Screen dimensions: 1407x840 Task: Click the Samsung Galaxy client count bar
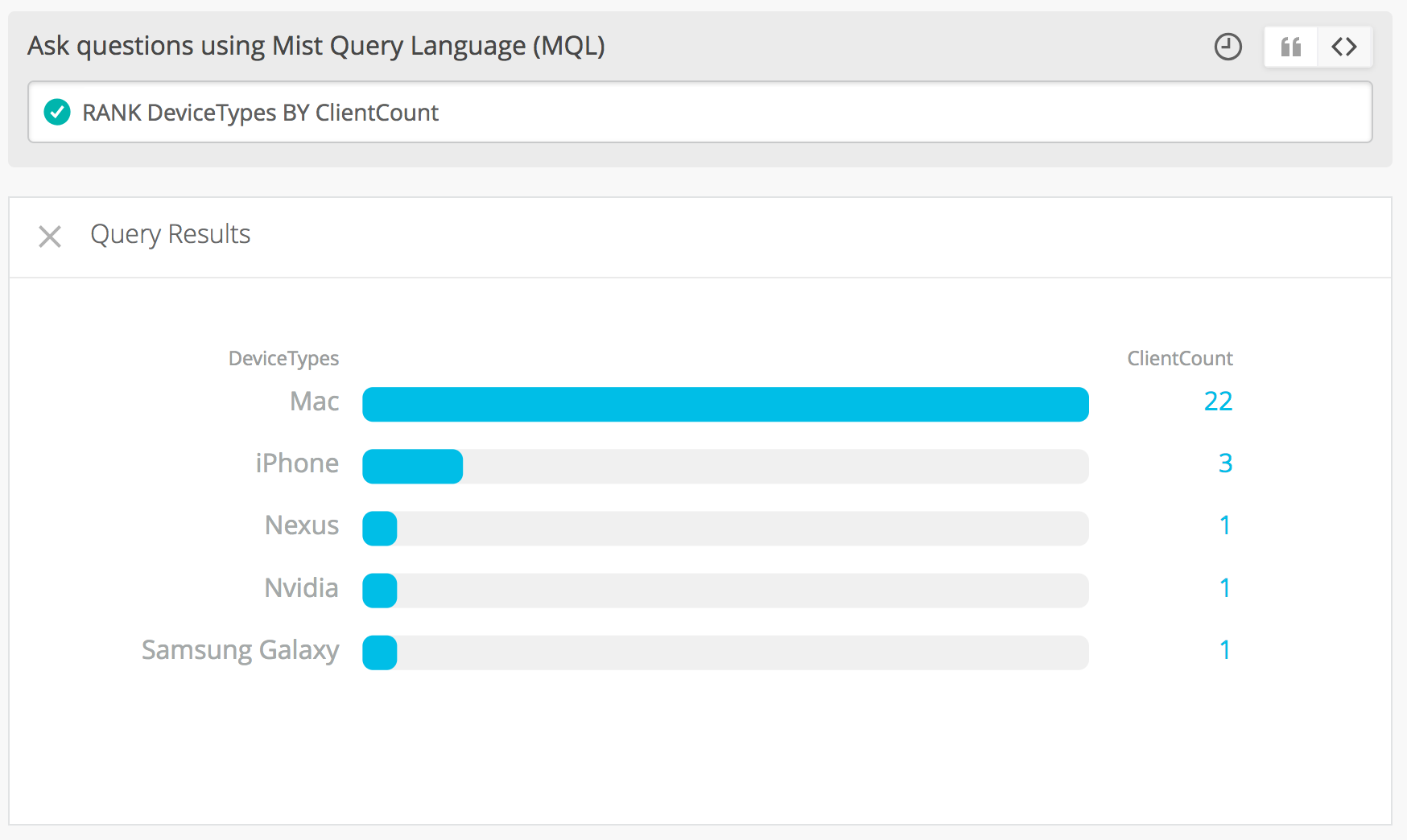click(380, 653)
